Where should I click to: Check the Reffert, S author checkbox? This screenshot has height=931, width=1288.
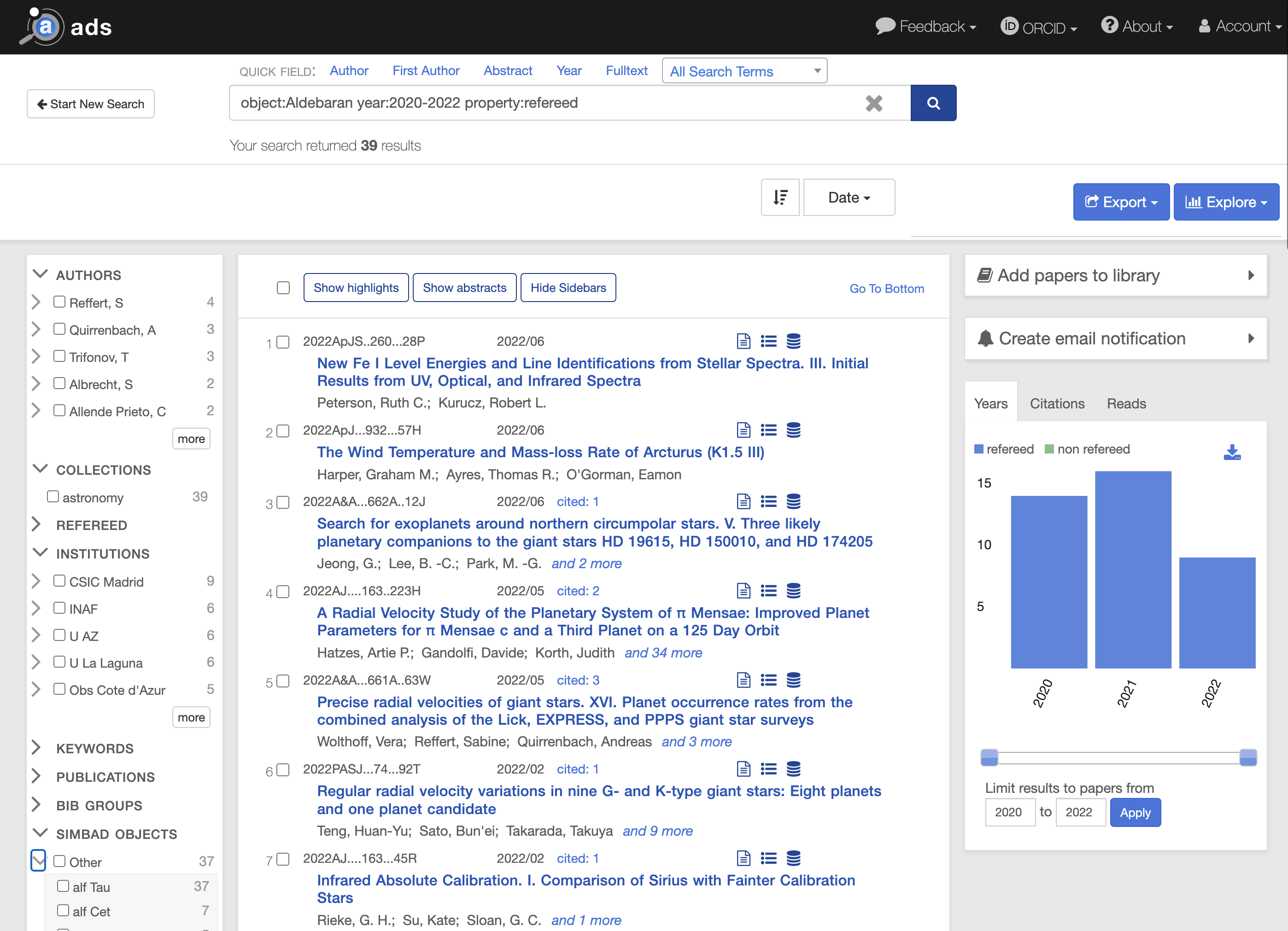59,302
